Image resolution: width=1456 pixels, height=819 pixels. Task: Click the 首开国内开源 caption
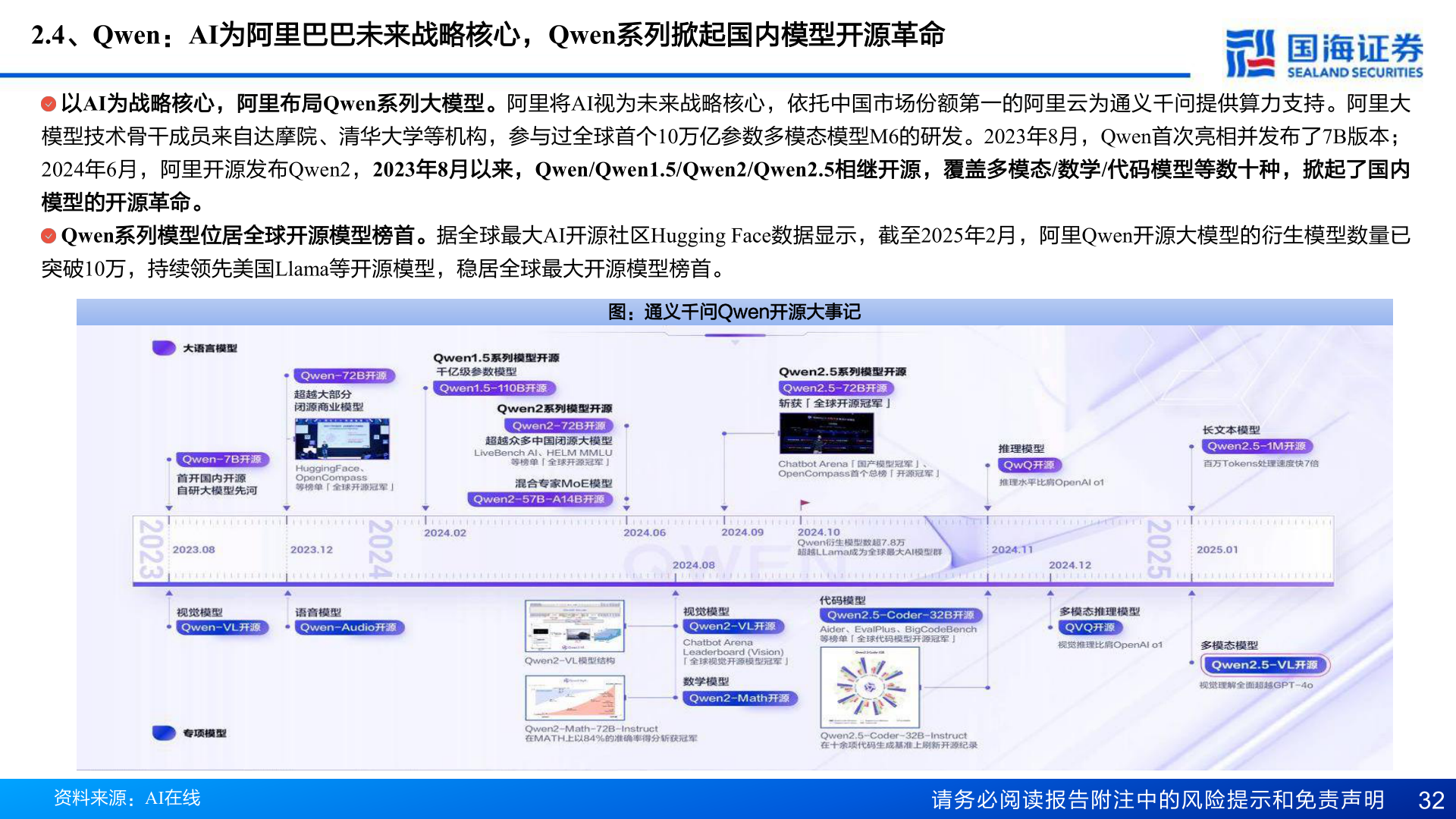click(x=212, y=478)
